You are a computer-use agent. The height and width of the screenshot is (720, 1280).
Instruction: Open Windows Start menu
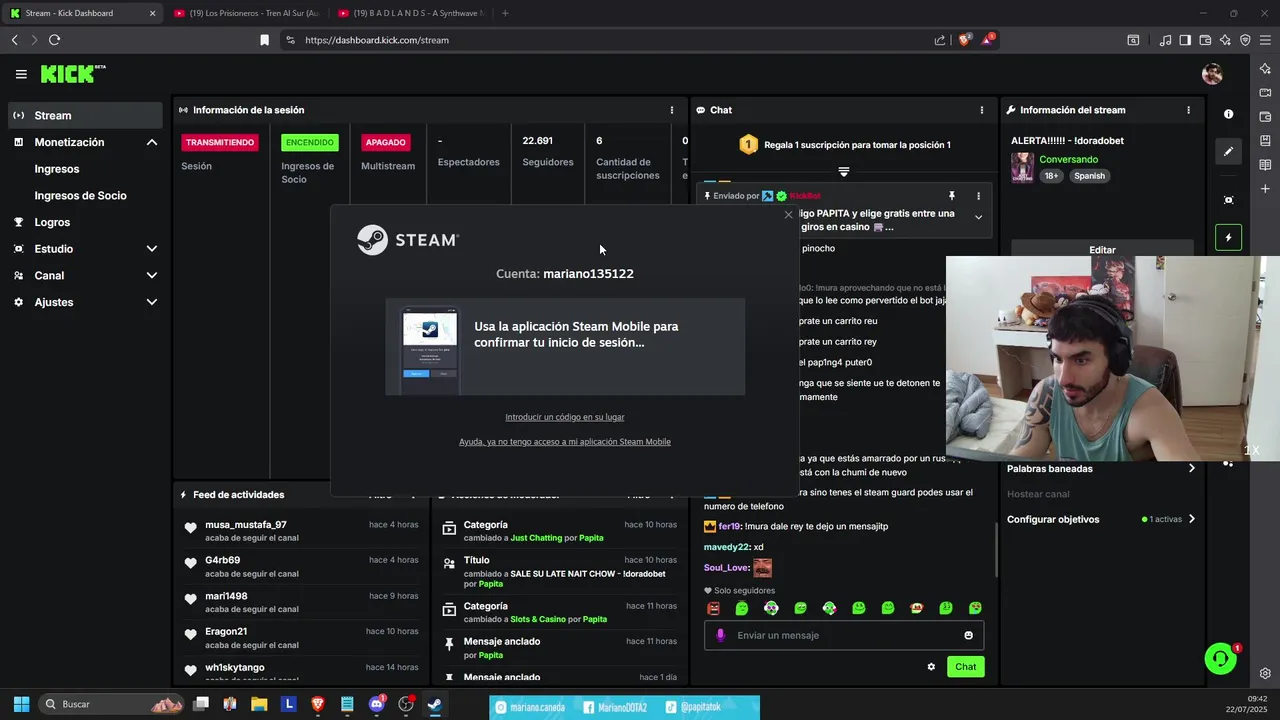(21, 704)
